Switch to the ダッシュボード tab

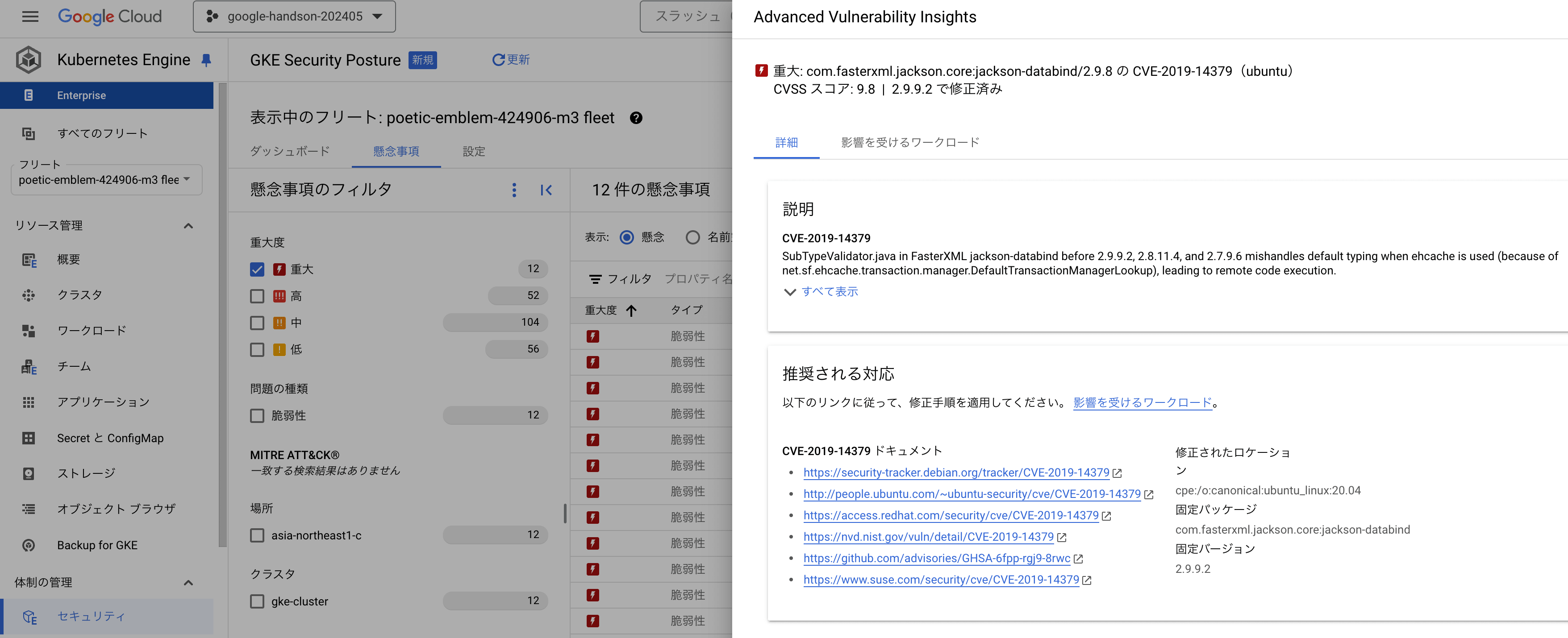click(290, 151)
